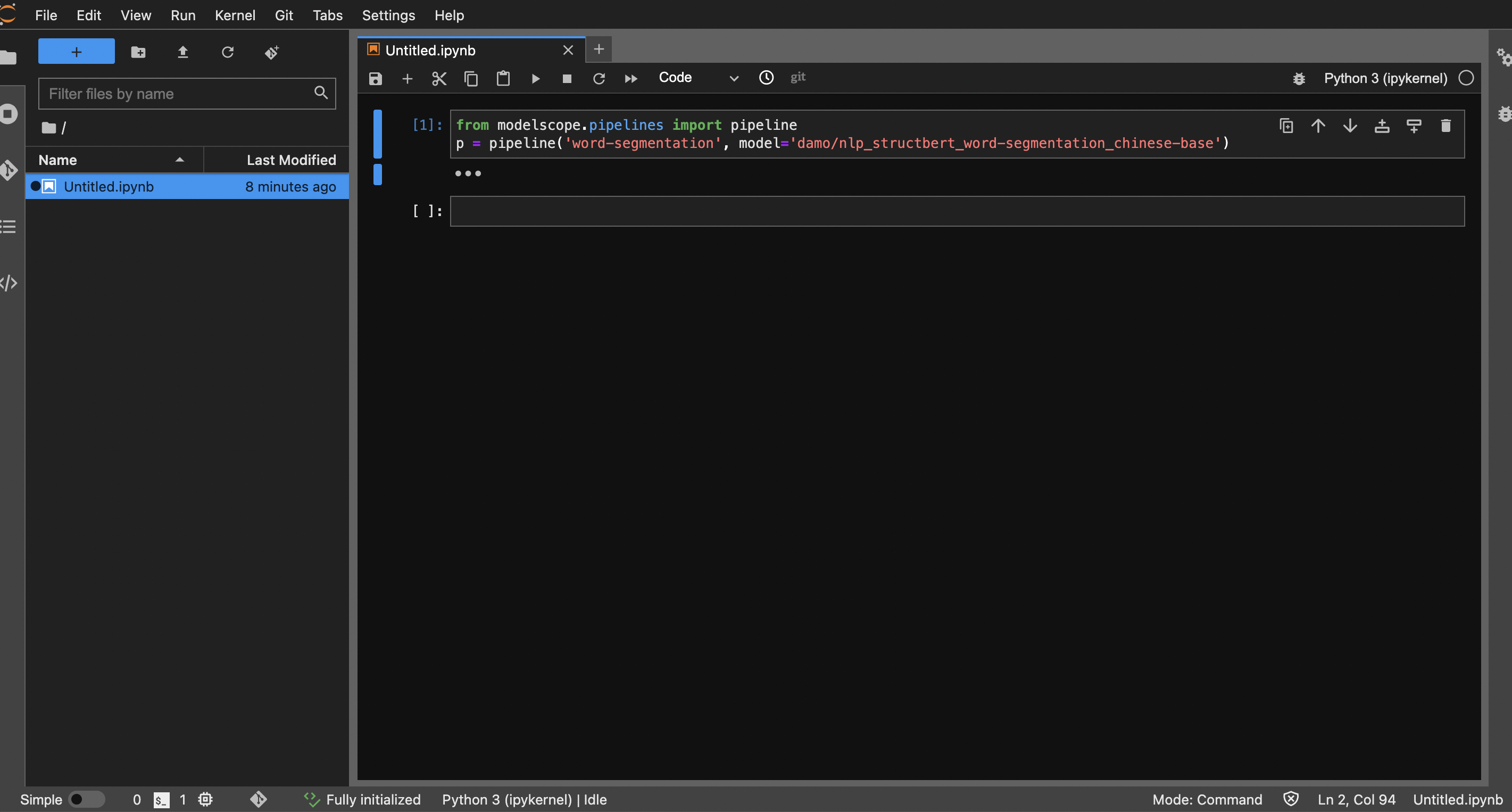The width and height of the screenshot is (1512, 812).
Task: Delete the cell using trash icon
Action: pos(1445,126)
